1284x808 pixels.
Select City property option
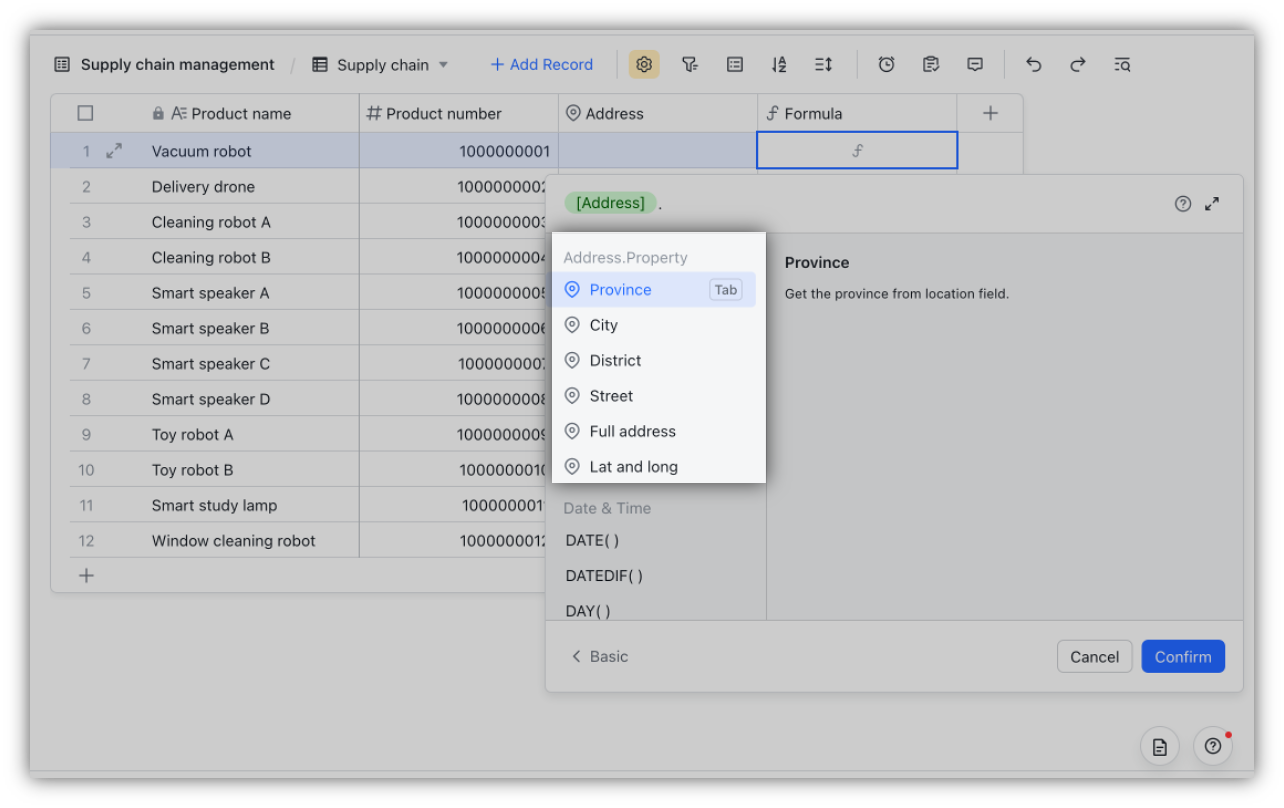(x=653, y=325)
